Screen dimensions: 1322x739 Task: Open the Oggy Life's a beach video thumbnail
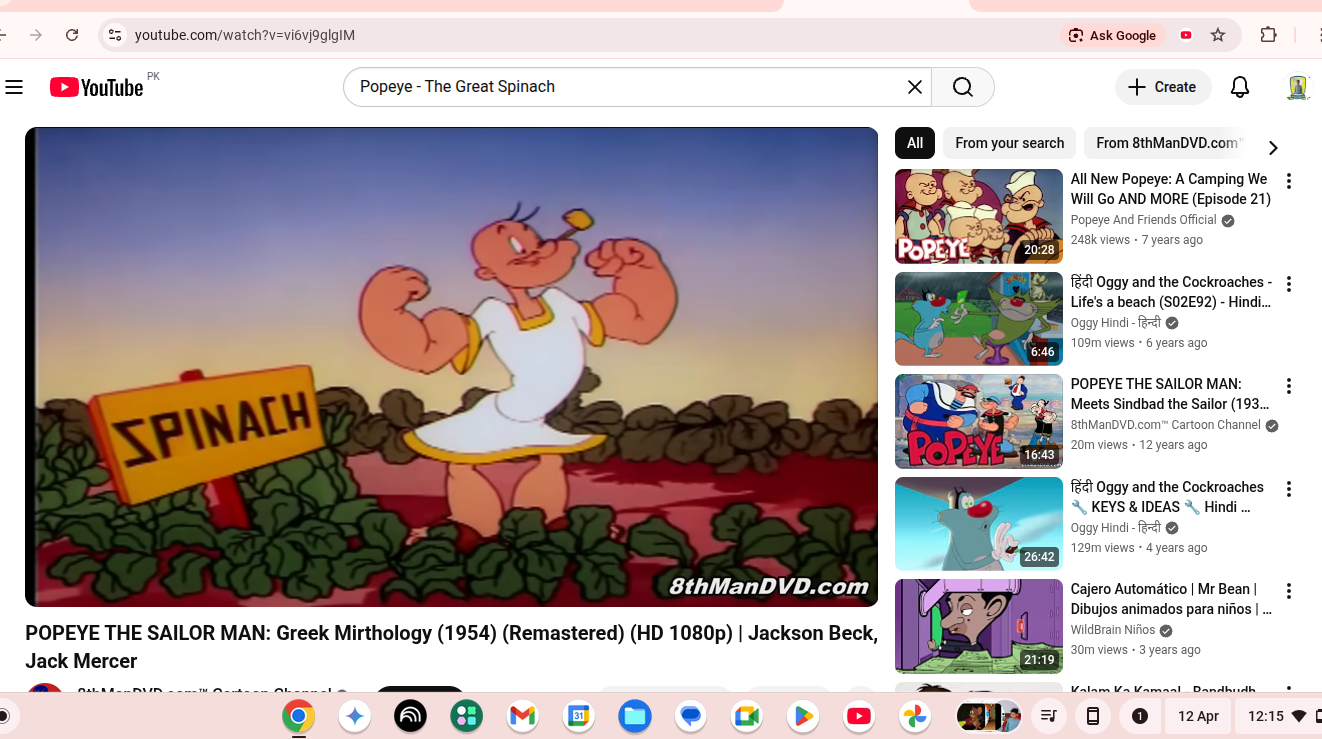(x=978, y=319)
